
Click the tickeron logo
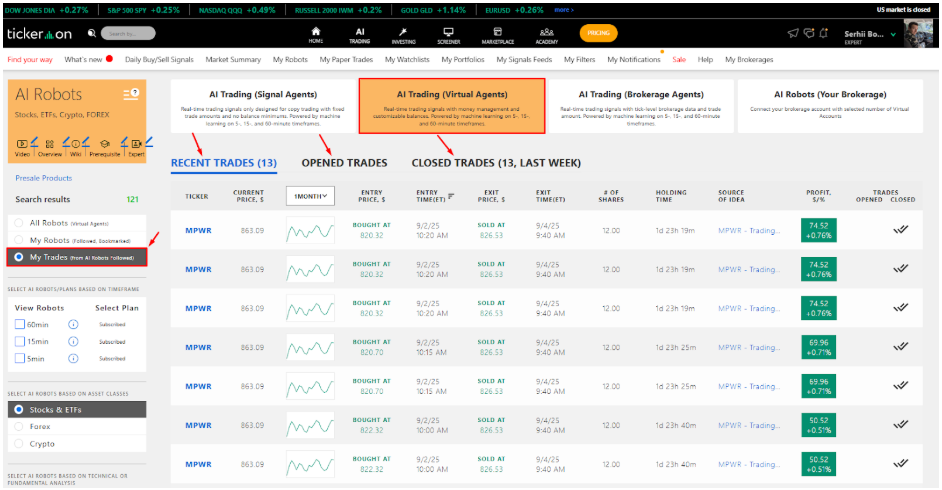[39, 34]
